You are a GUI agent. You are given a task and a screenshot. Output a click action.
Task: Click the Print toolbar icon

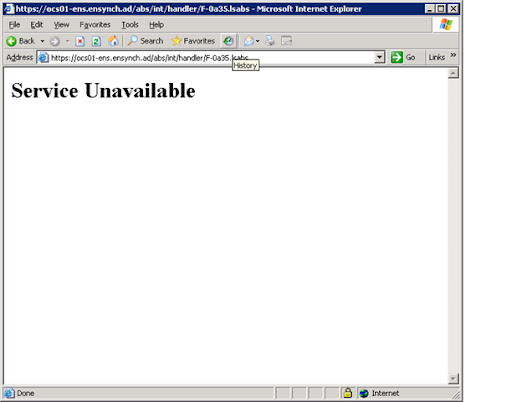pyautogui.click(x=270, y=41)
